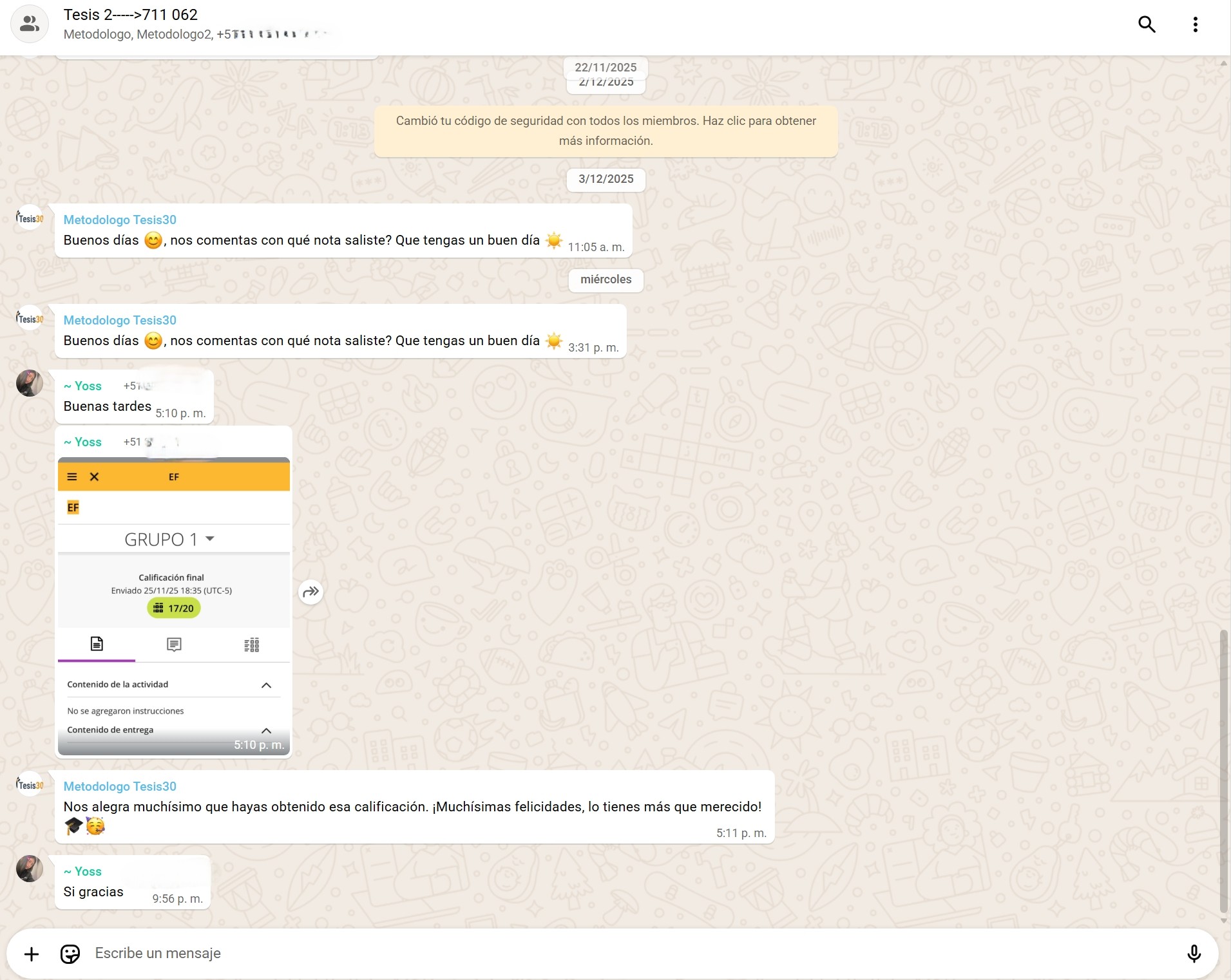Open the emoji and sticker picker
This screenshot has height=980, width=1231.
tap(70, 954)
